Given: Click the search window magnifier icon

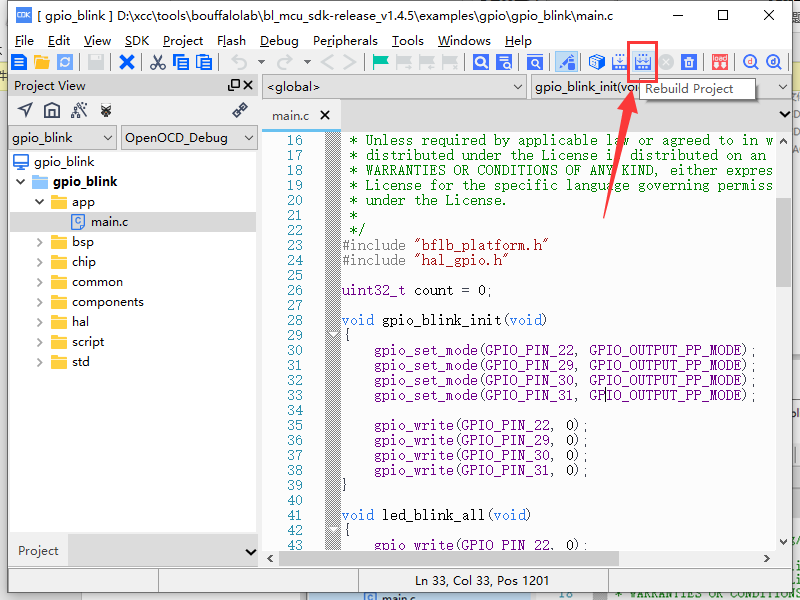Looking at the screenshot, I should 535,62.
